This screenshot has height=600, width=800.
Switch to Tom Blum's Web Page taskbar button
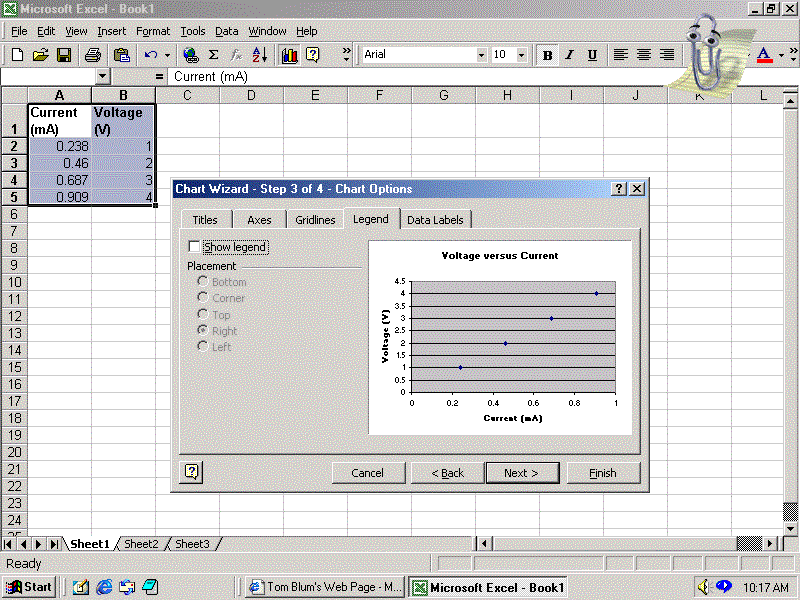pos(324,587)
